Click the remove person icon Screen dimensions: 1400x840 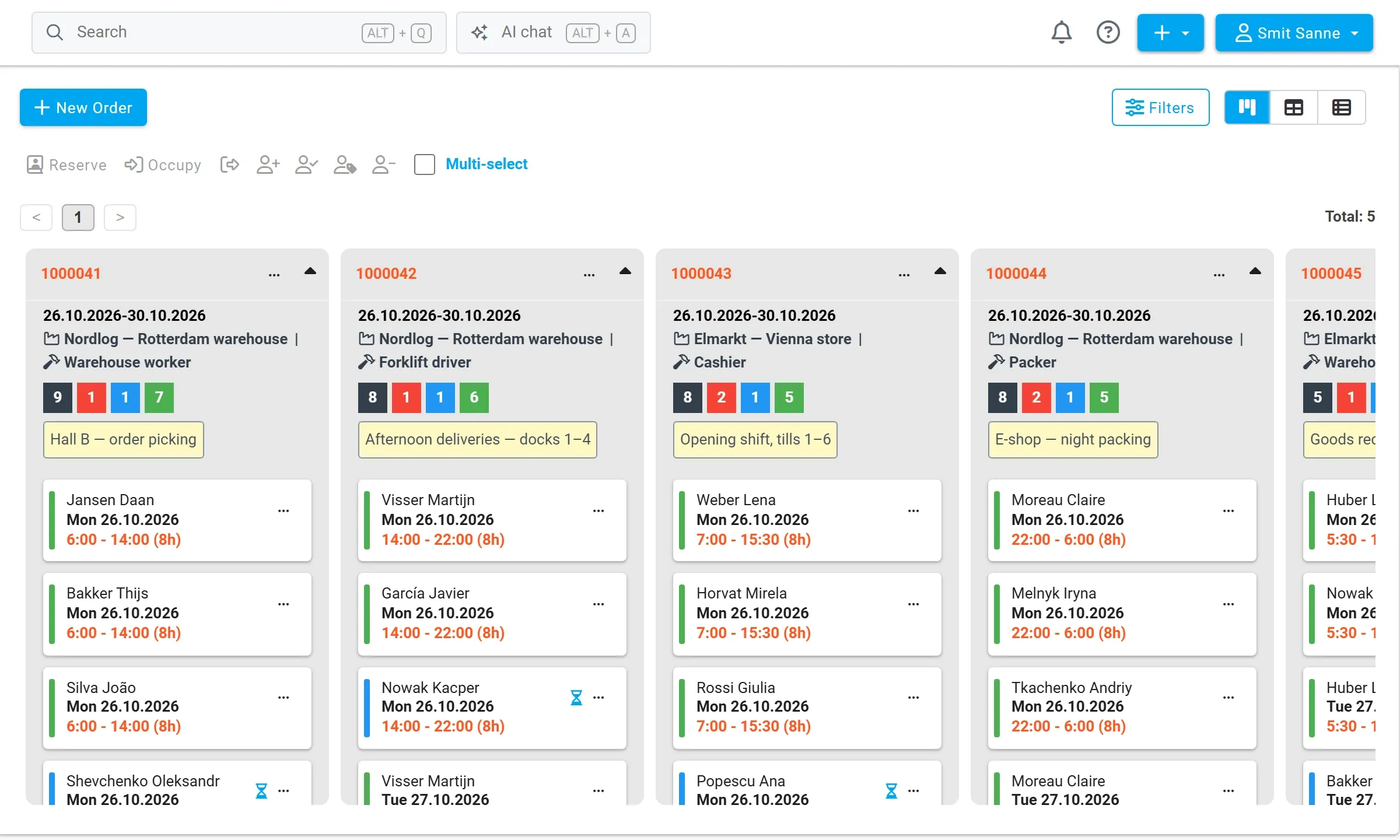383,165
